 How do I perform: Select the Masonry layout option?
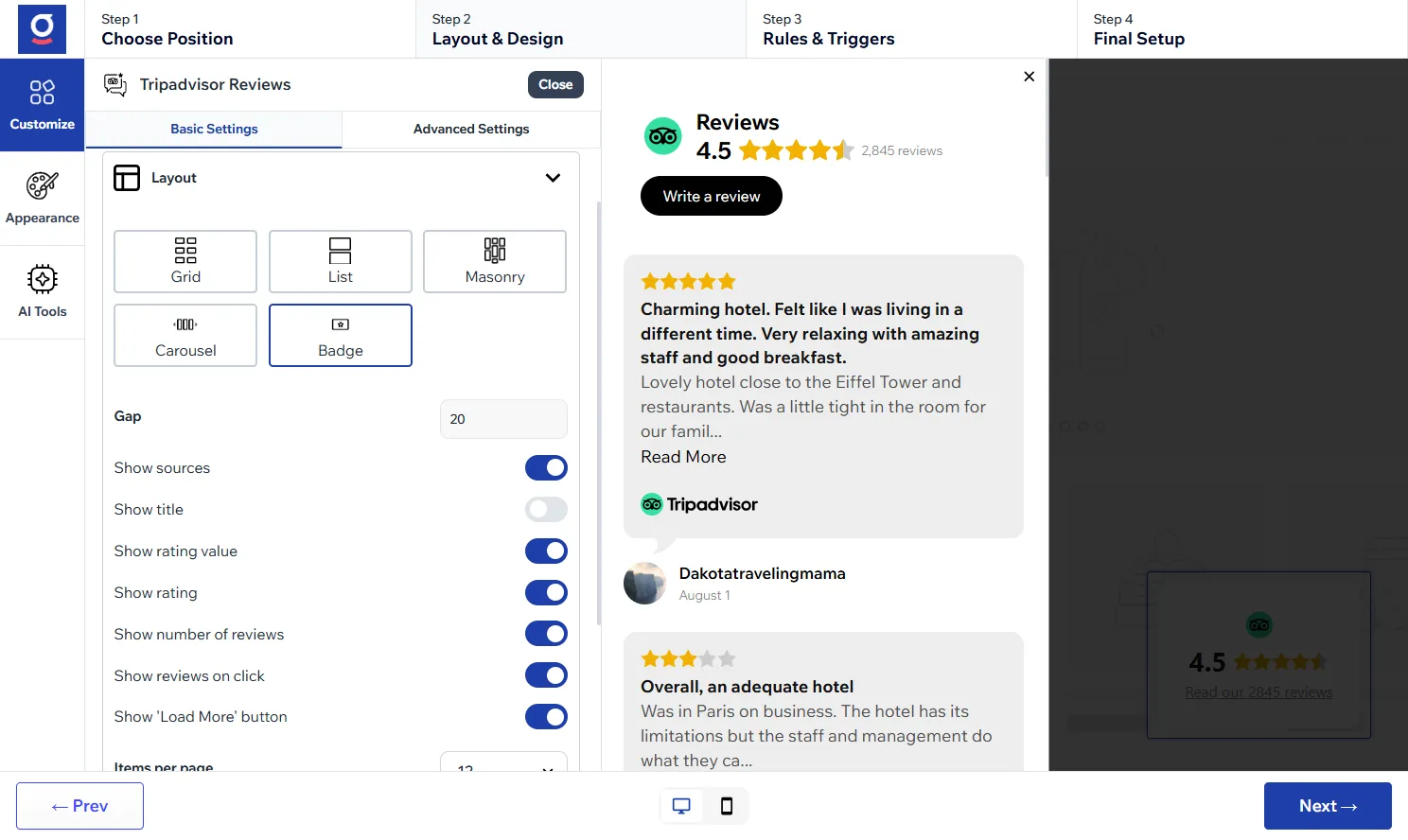pos(495,261)
